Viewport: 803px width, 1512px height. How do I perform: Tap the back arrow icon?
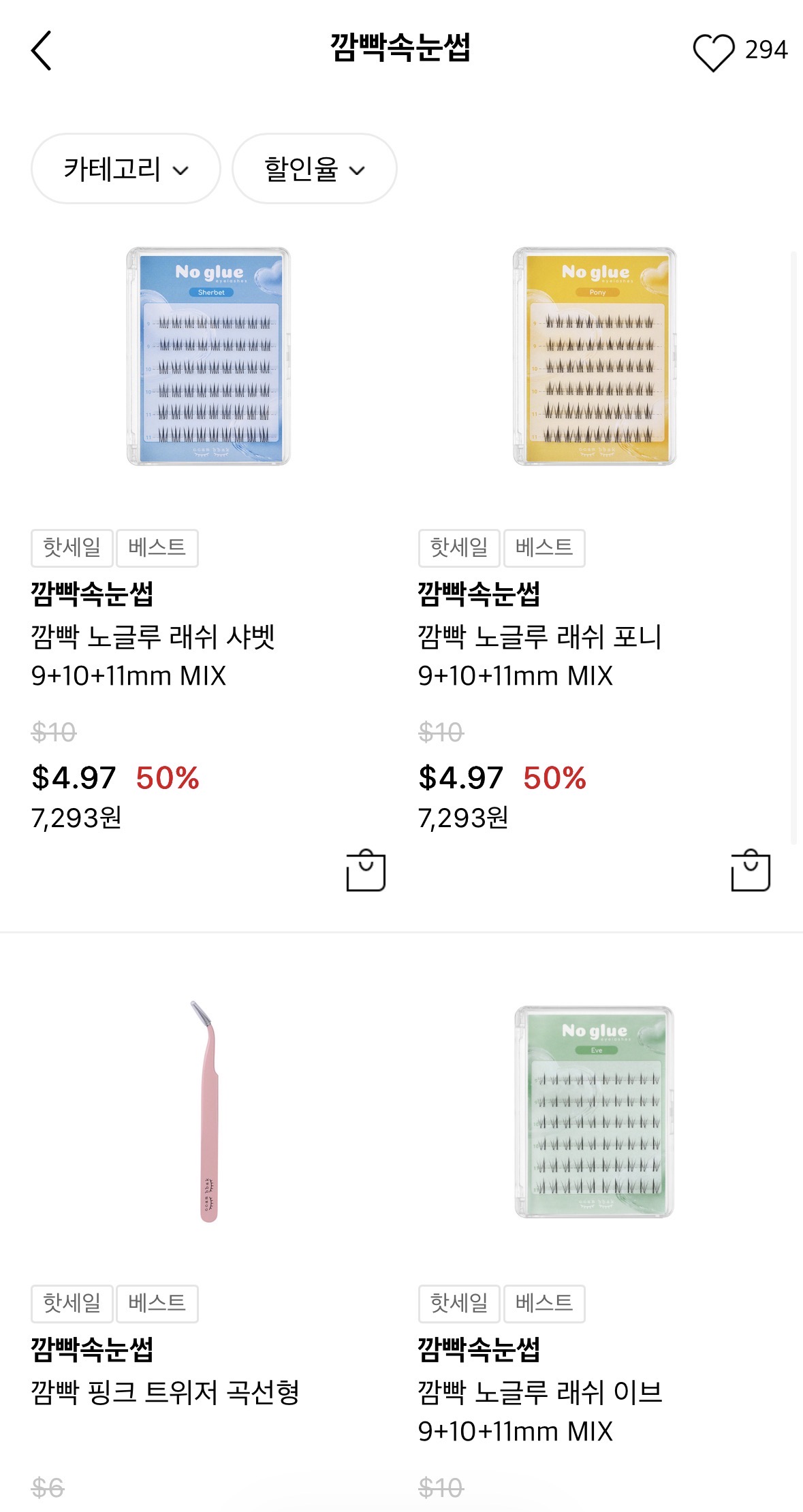pos(42,50)
